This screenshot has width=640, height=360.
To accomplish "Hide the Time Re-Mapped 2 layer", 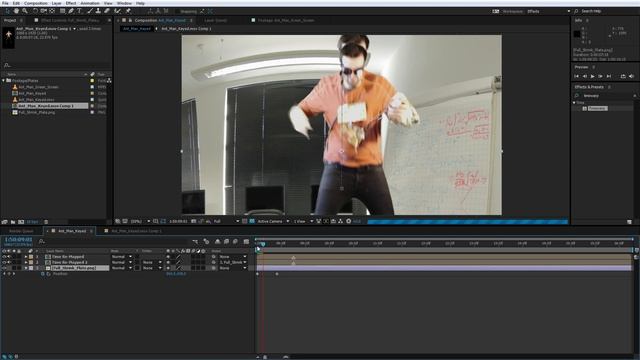I will [4, 262].
